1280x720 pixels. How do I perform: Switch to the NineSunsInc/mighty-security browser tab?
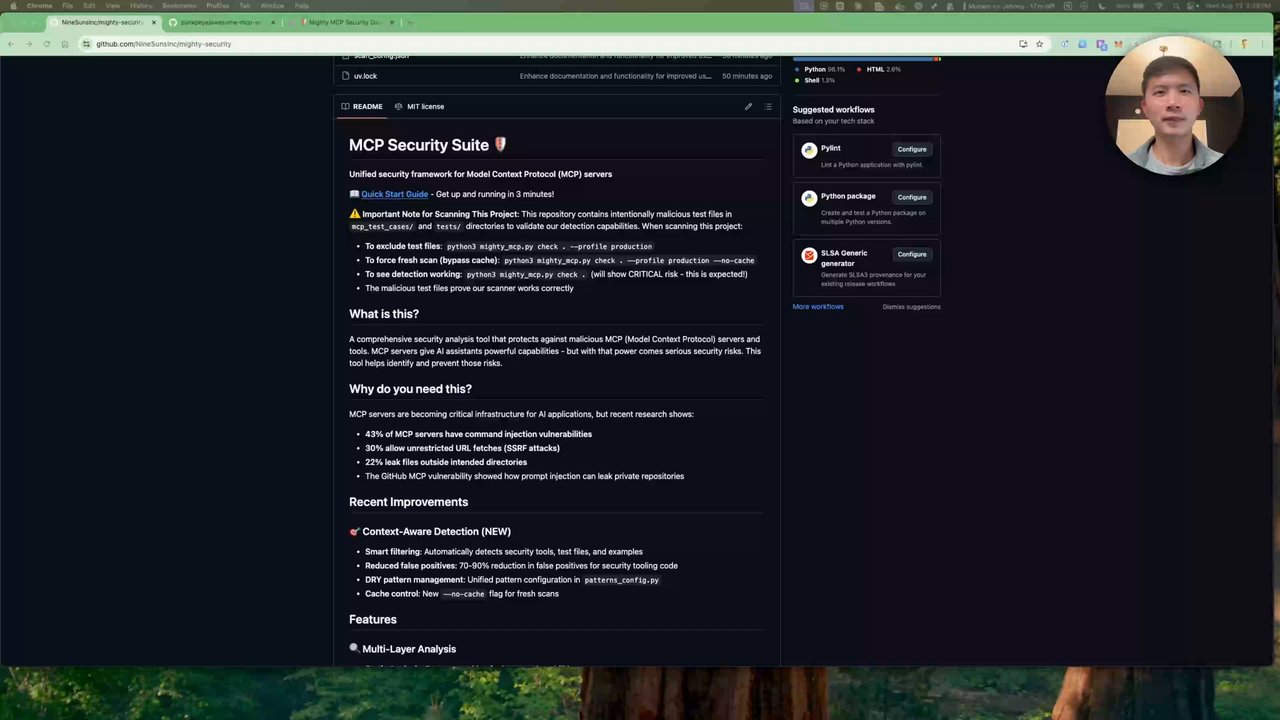102,22
